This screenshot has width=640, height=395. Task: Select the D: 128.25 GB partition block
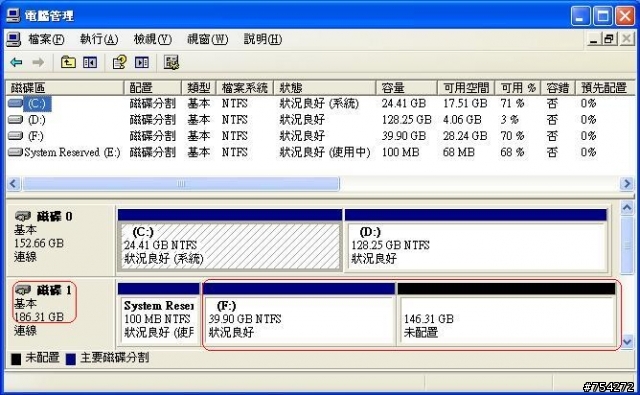tap(476, 240)
